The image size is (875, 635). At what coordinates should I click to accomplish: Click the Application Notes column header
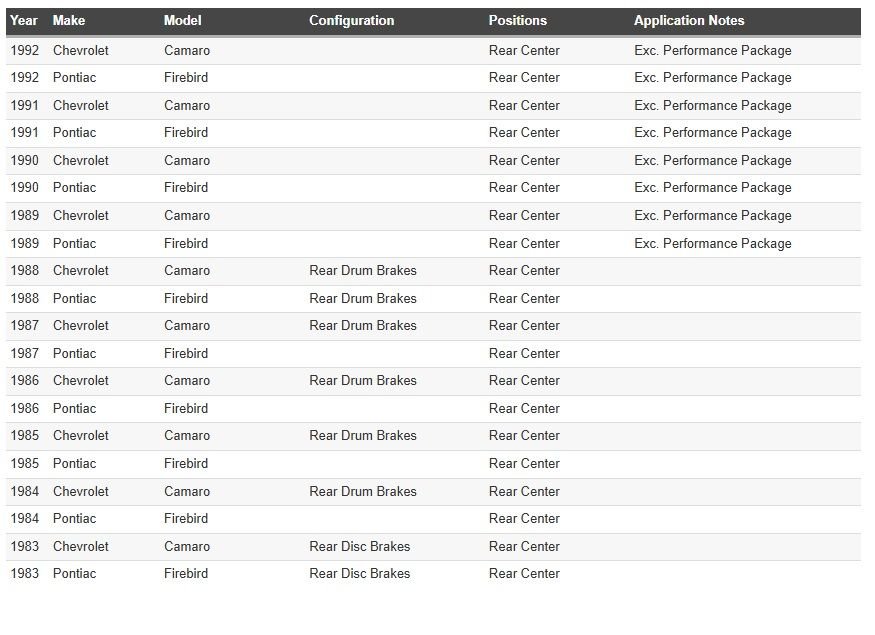(688, 21)
